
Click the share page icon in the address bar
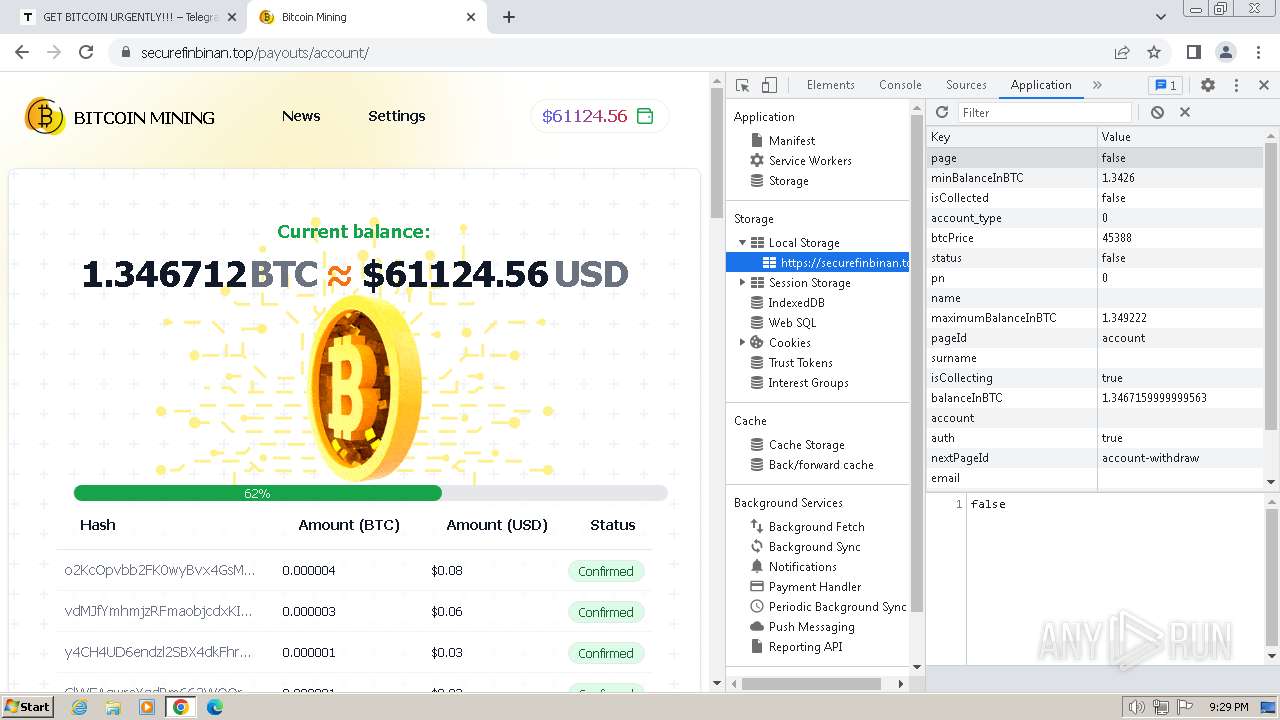[x=1122, y=52]
